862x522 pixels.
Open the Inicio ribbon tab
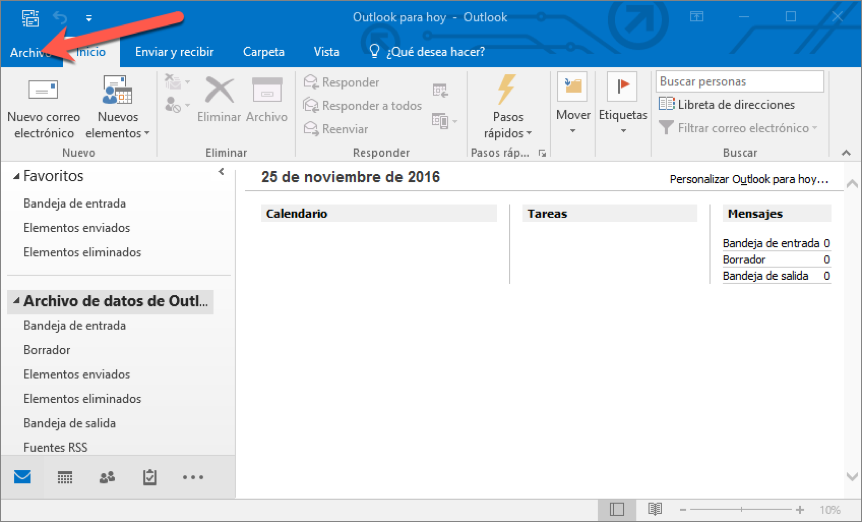[91, 52]
